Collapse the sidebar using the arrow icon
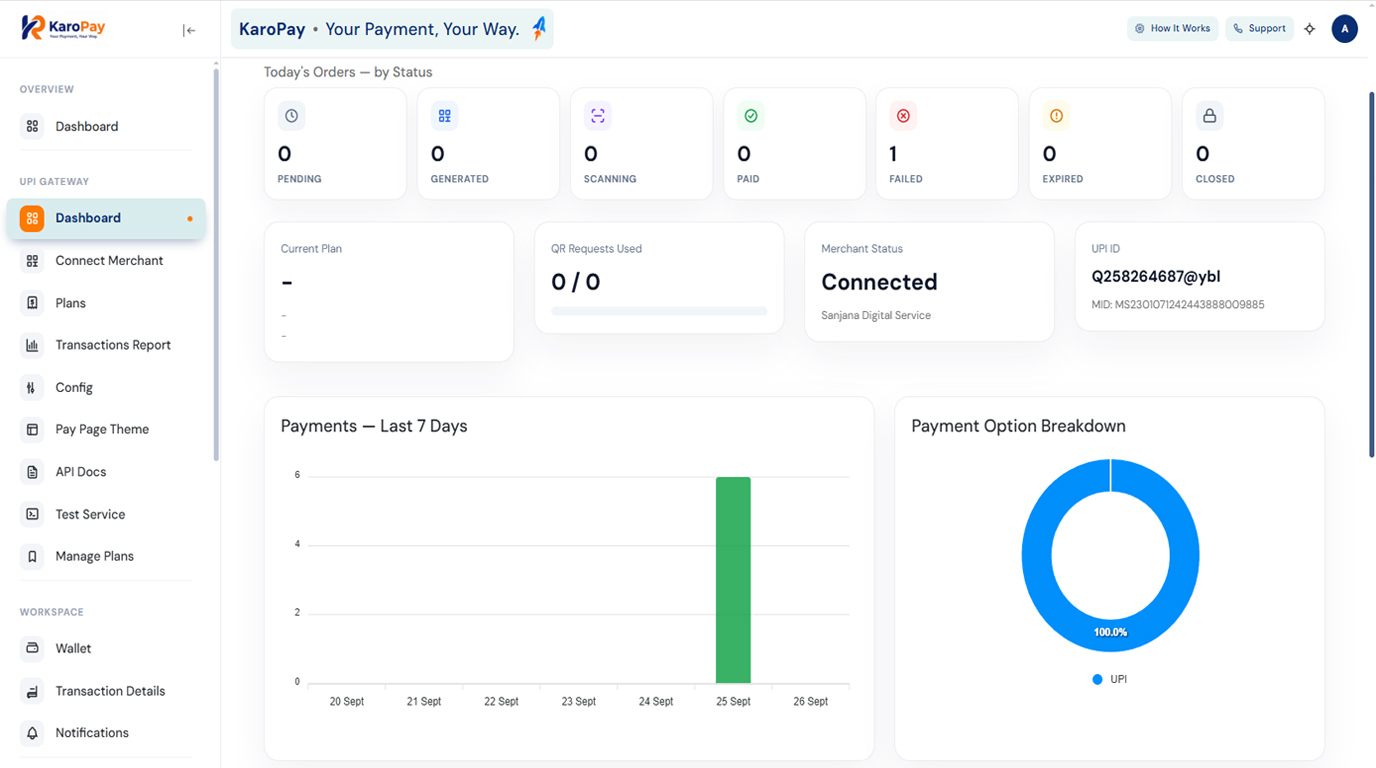The height and width of the screenshot is (768, 1376). click(189, 30)
